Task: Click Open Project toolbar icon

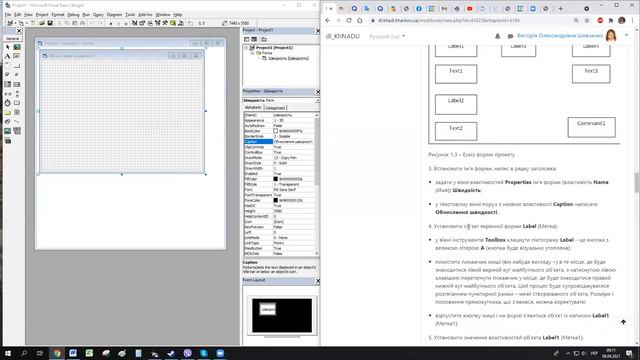Action: coord(42,23)
